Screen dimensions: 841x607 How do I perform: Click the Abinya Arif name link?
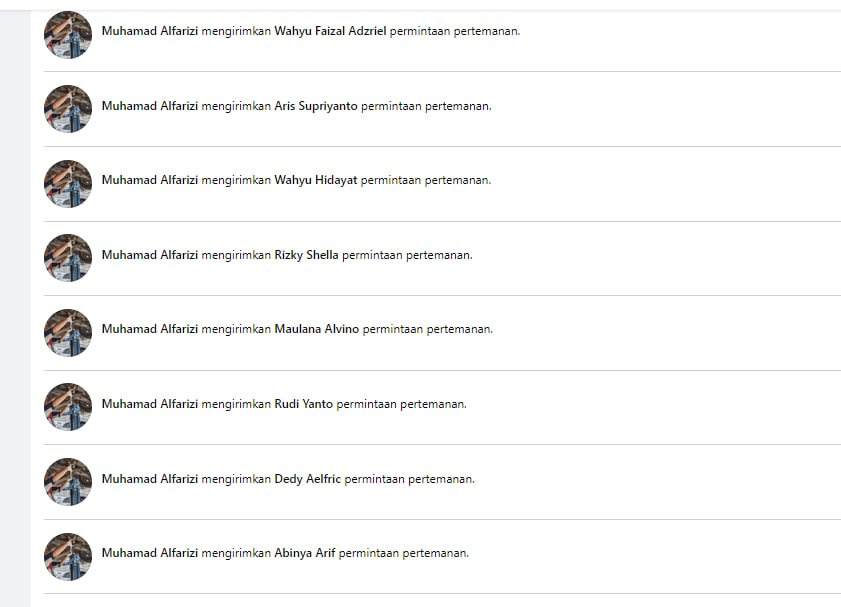pos(304,553)
